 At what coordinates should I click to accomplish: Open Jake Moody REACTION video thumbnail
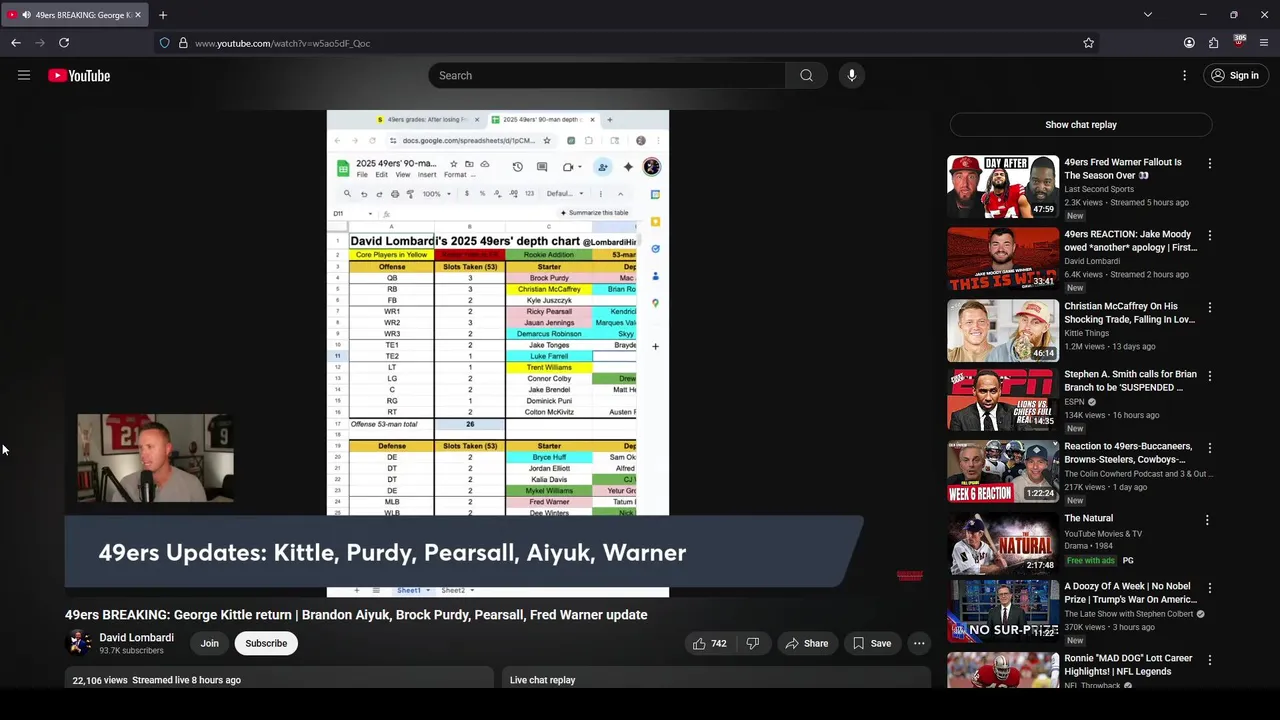point(1002,258)
